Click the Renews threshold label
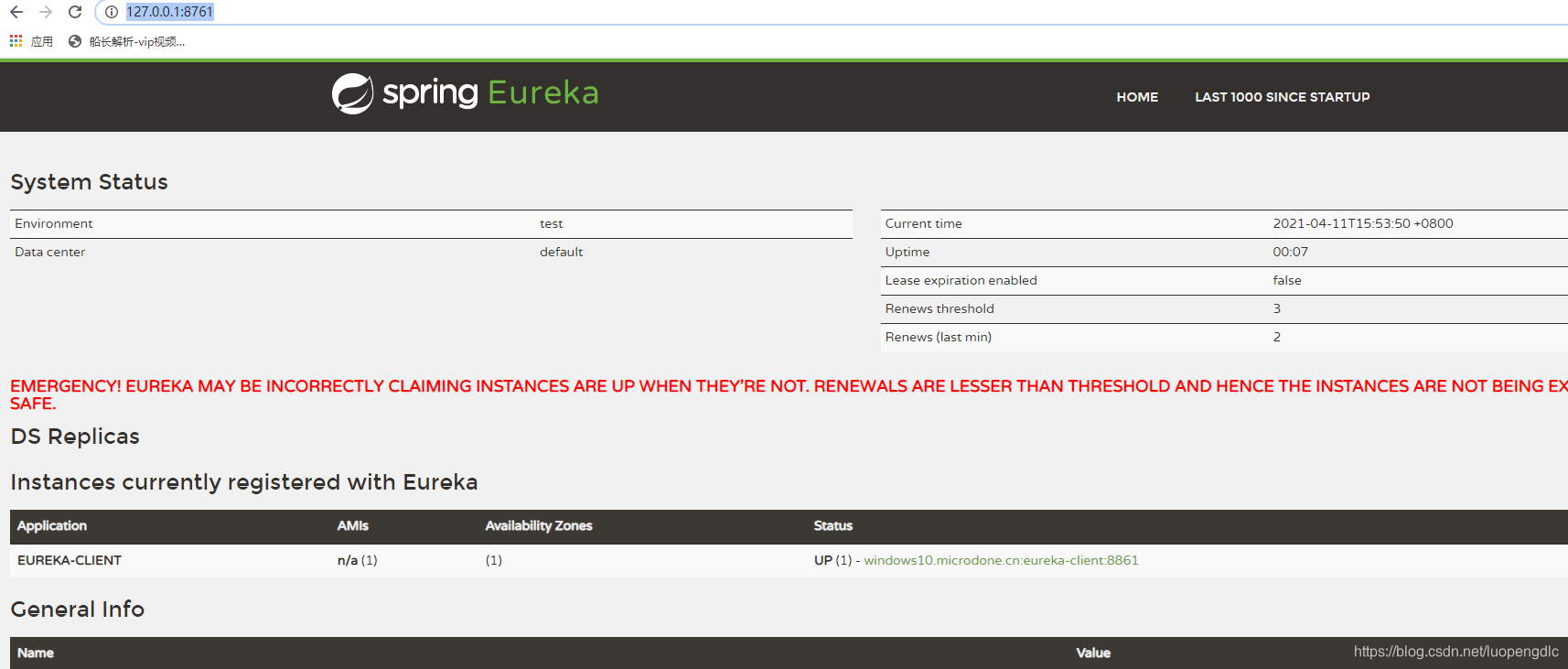This screenshot has width=1568, height=669. (x=940, y=308)
